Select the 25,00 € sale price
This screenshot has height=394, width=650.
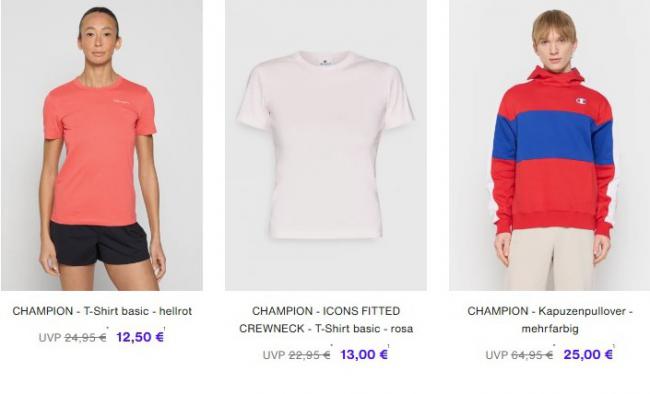click(x=588, y=355)
